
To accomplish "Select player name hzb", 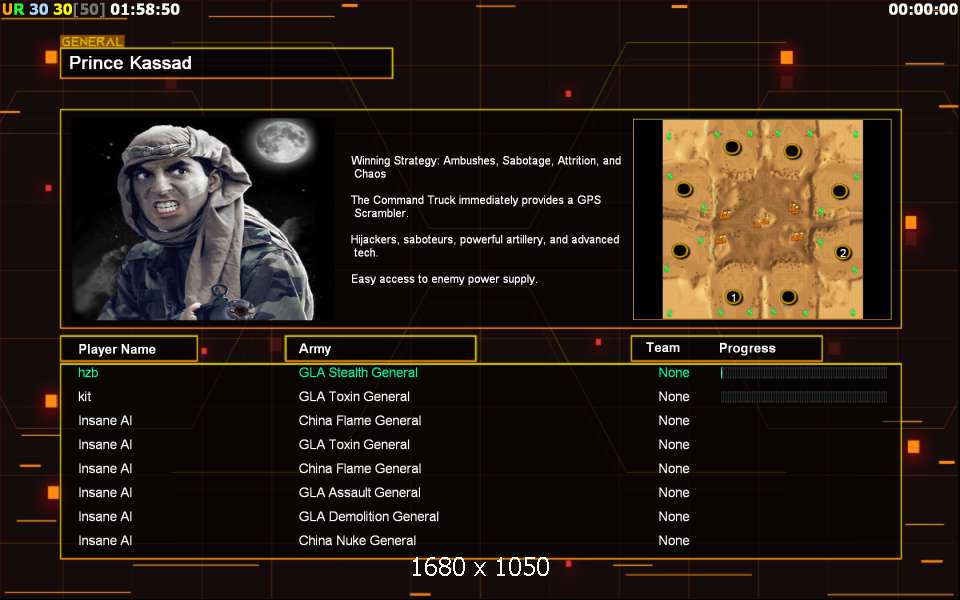I will coord(88,372).
